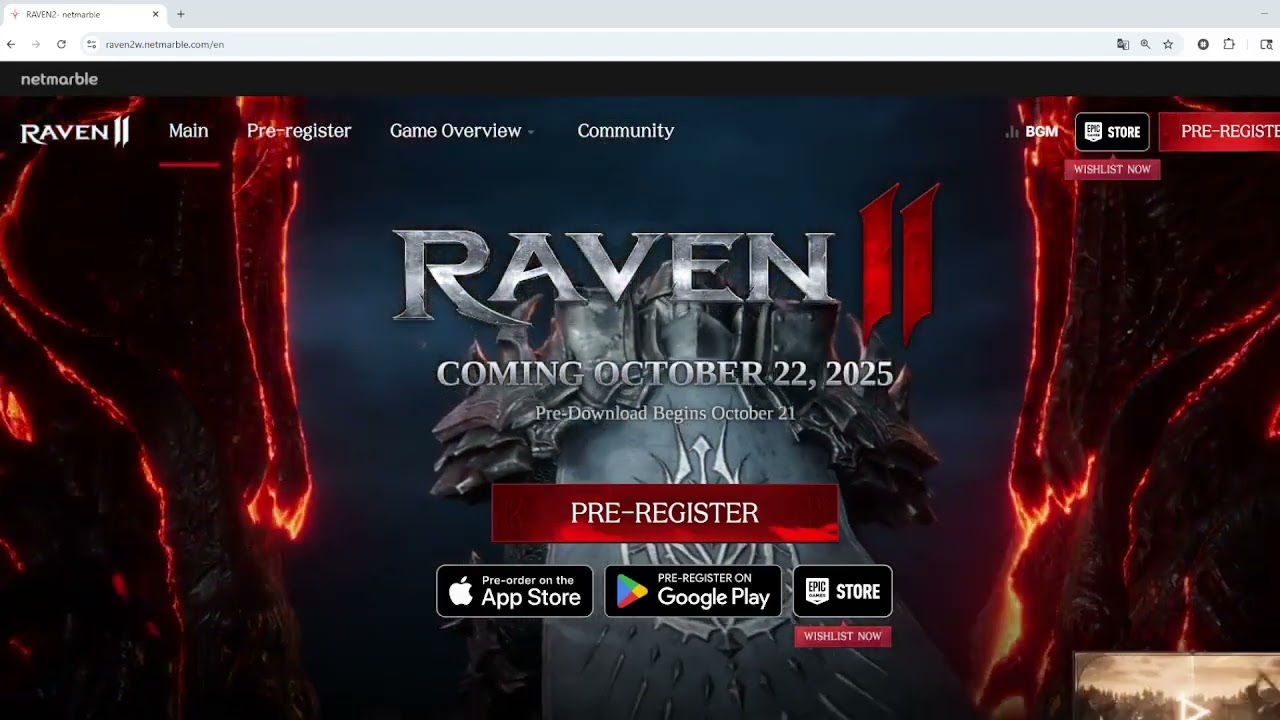The image size is (1280, 720).
Task: Minimize the browser window
Action: (x=1266, y=13)
